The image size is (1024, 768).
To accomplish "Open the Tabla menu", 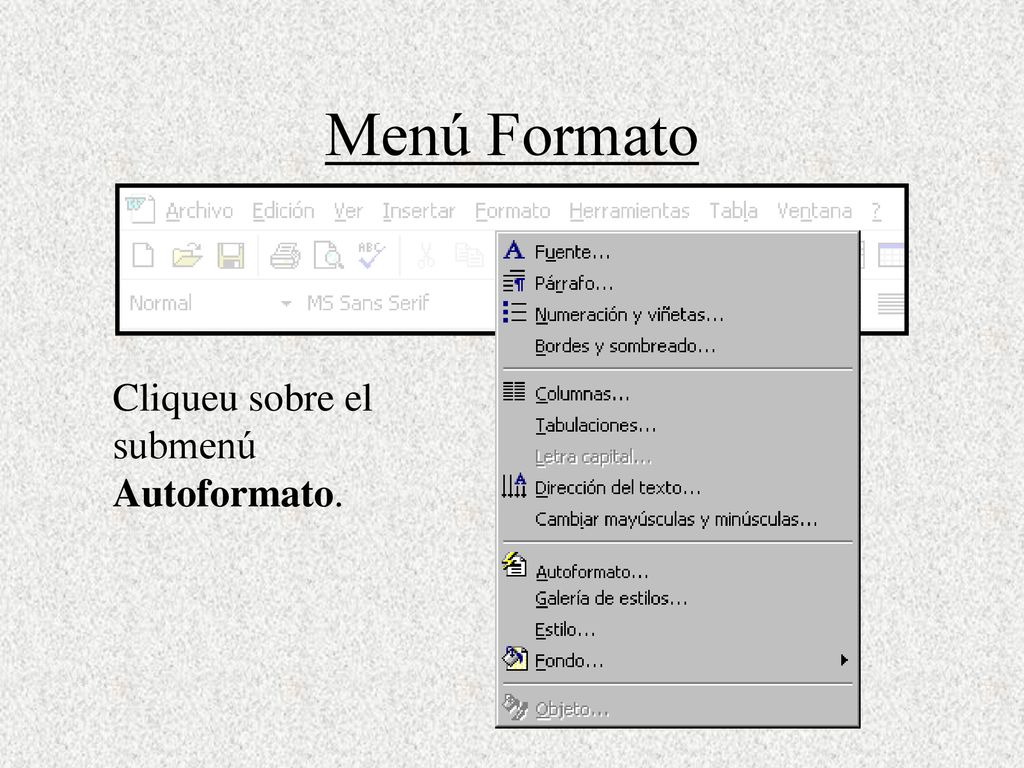I will (733, 211).
